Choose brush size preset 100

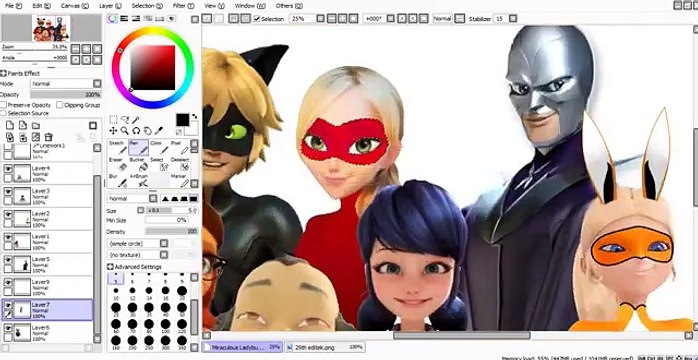[x=165, y=326]
